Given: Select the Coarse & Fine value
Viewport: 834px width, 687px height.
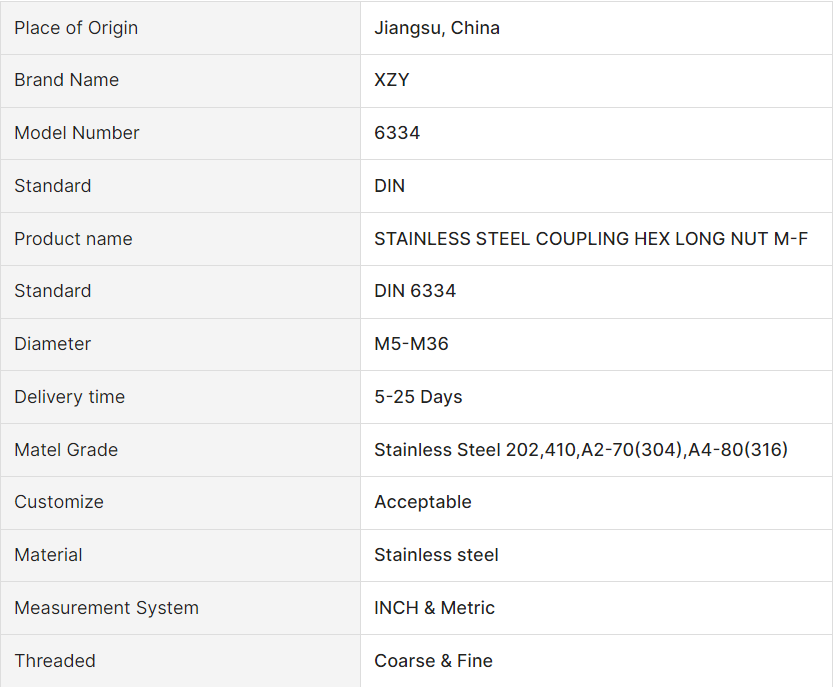Looking at the screenshot, I should pyautogui.click(x=433, y=661).
